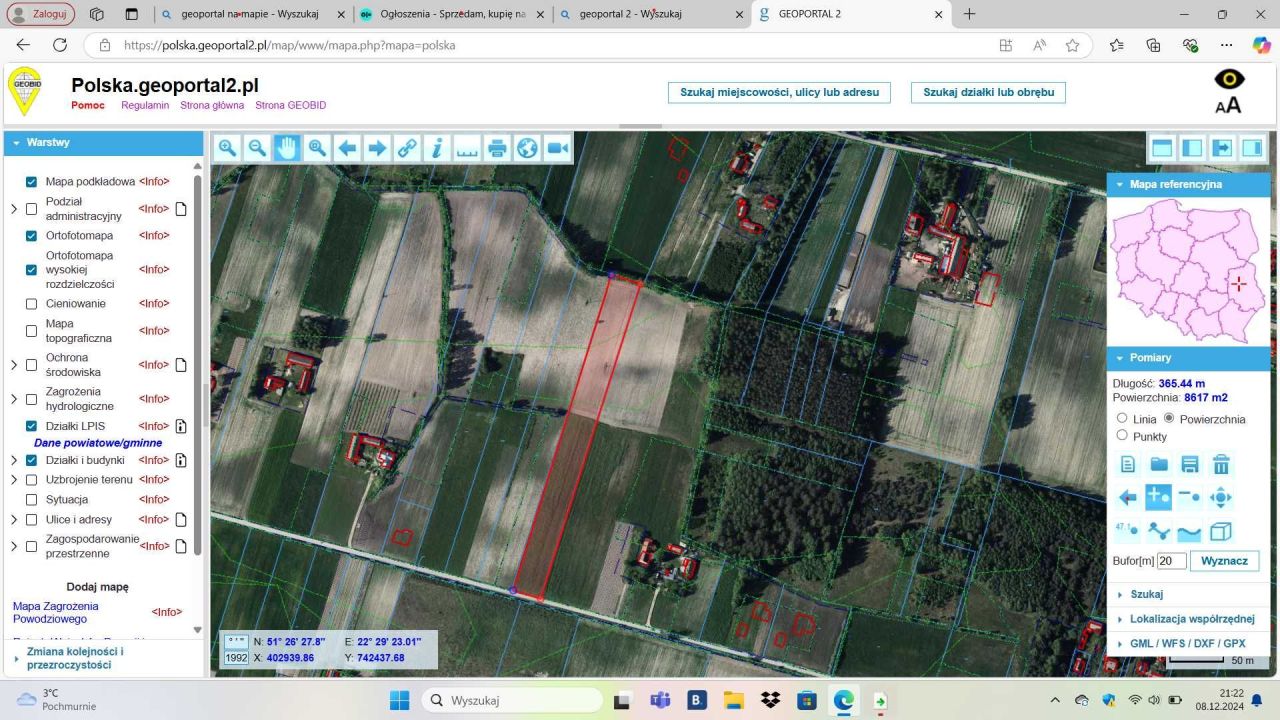Expand Ulice i adresy layer group
The height and width of the screenshot is (720, 1280).
coord(14,520)
